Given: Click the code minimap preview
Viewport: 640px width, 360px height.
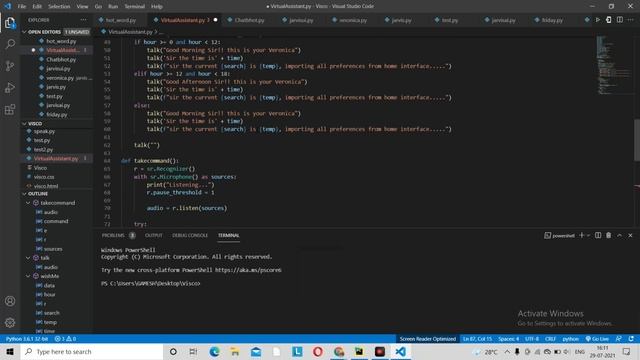Looking at the screenshot, I should point(614,65).
